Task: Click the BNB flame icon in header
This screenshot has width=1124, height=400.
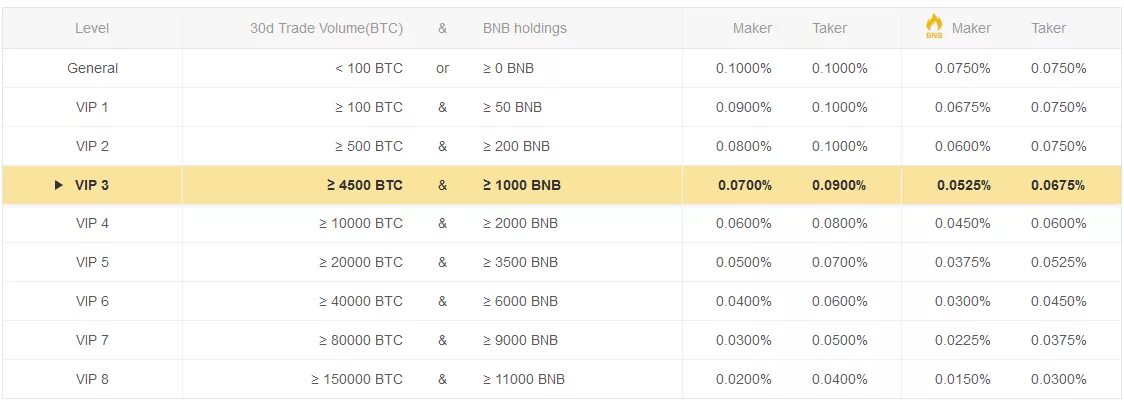Action: pyautogui.click(x=934, y=26)
